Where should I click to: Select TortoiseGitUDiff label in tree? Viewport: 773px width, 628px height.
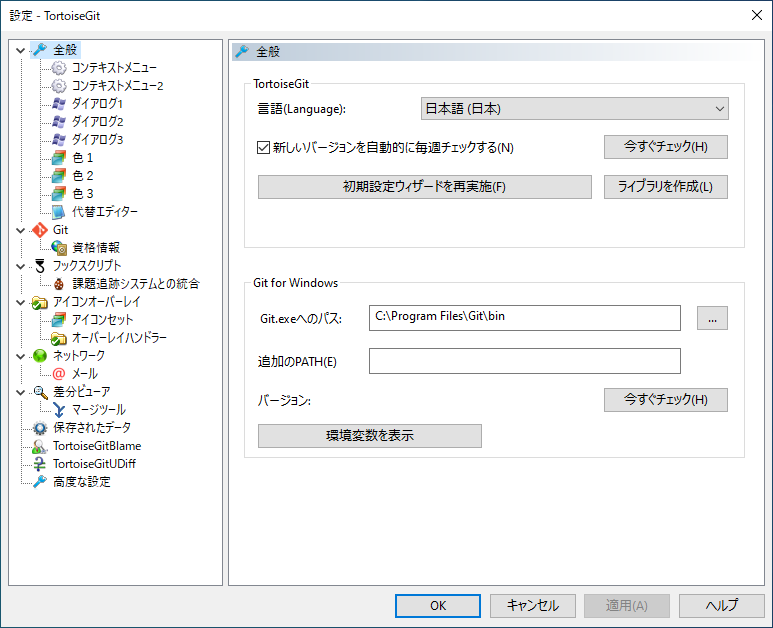(94, 464)
